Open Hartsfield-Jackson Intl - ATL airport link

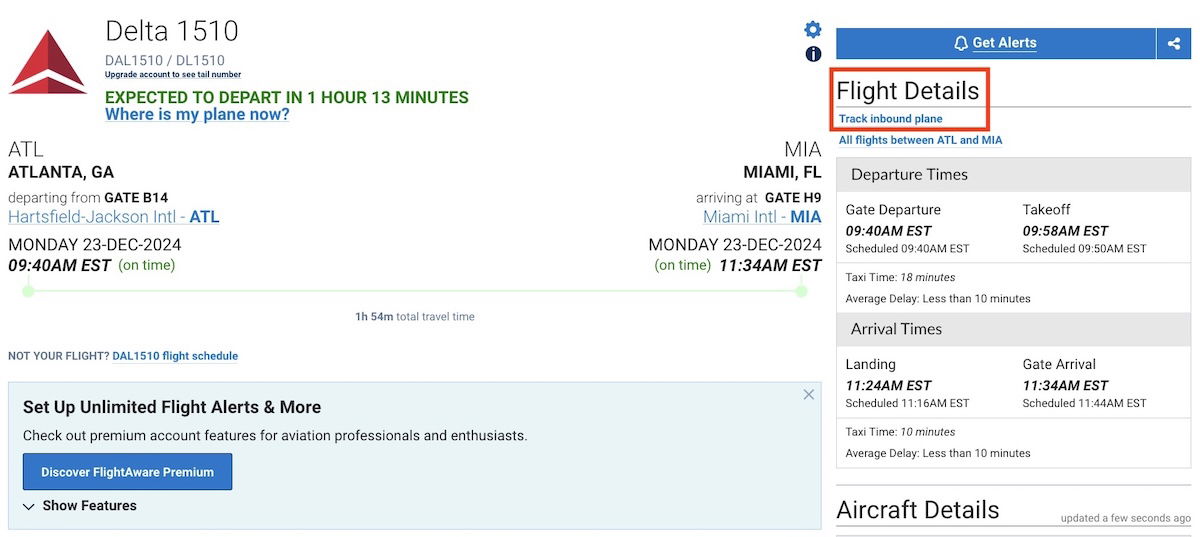pyautogui.click(x=114, y=217)
